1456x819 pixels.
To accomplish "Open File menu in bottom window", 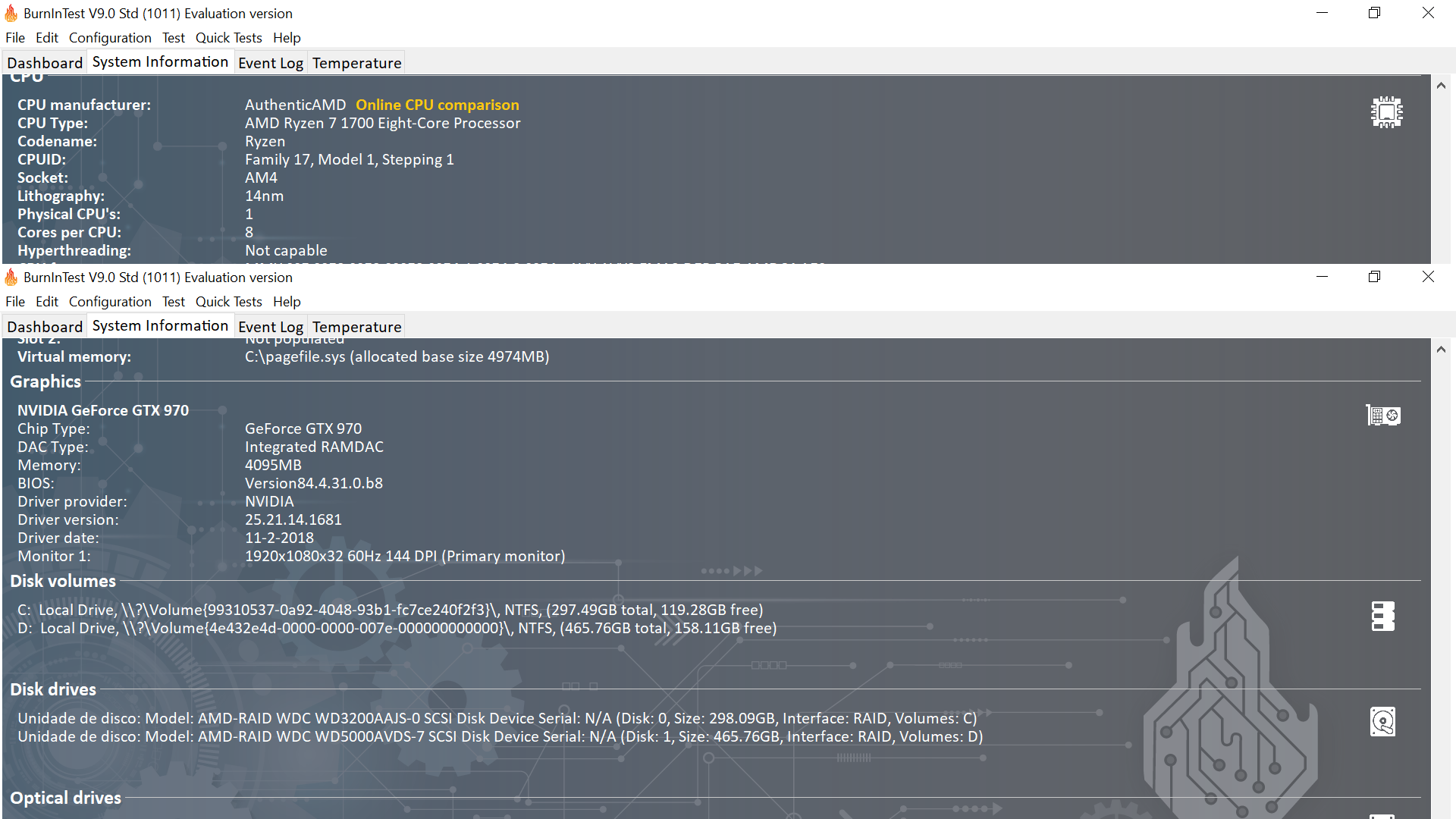I will 15,301.
